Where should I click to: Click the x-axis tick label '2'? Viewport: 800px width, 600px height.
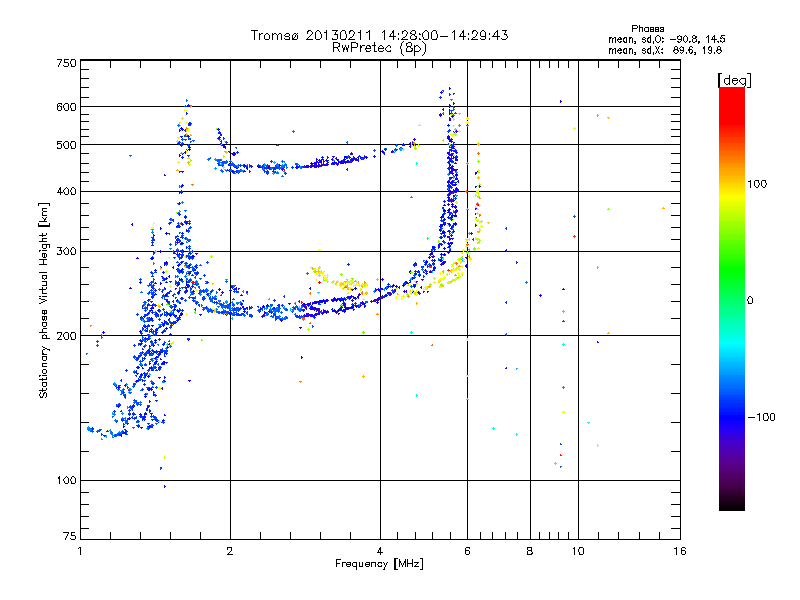tap(230, 551)
